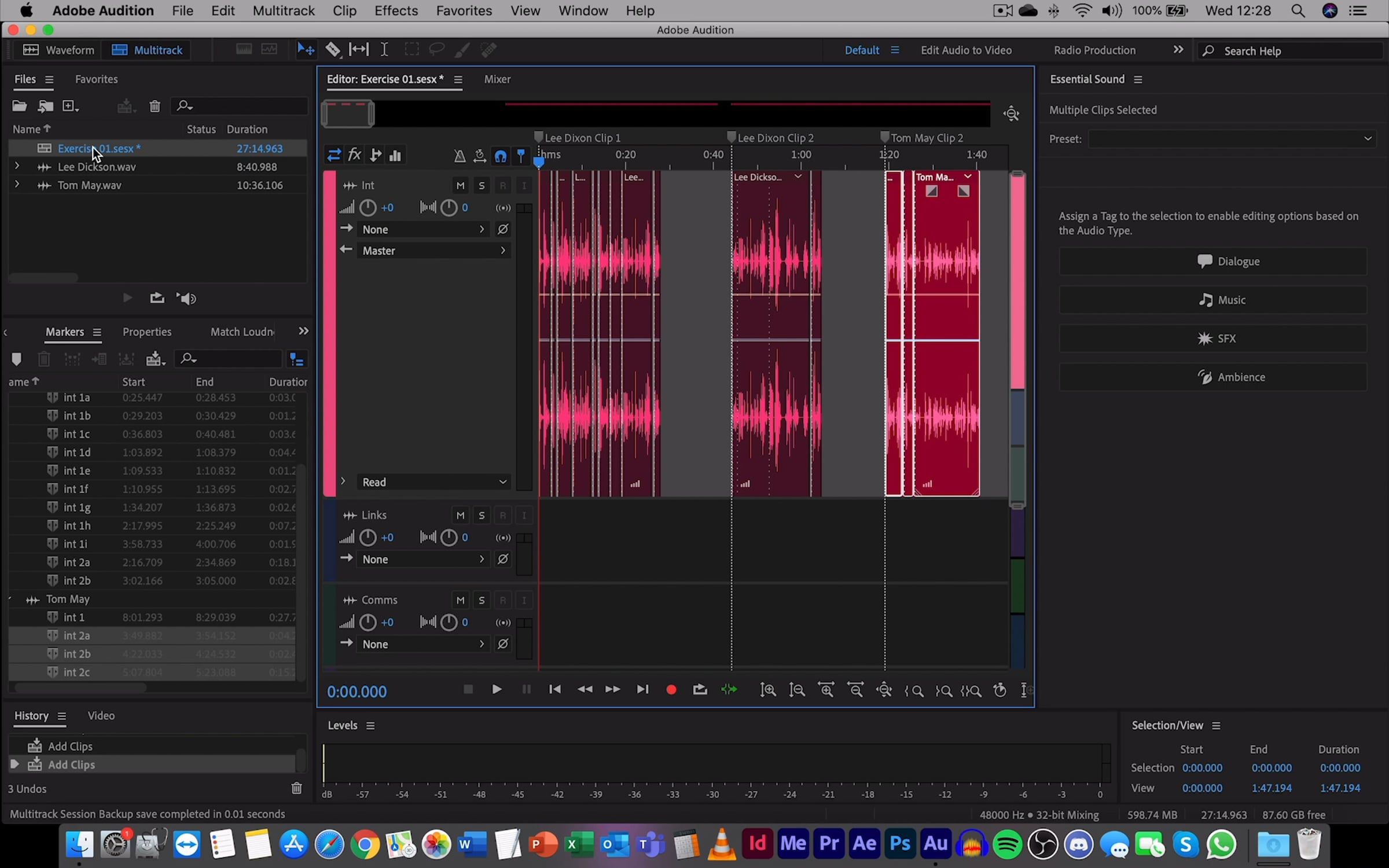This screenshot has width=1389, height=868.
Task: Open Audition from the macOS dock
Action: (x=935, y=844)
